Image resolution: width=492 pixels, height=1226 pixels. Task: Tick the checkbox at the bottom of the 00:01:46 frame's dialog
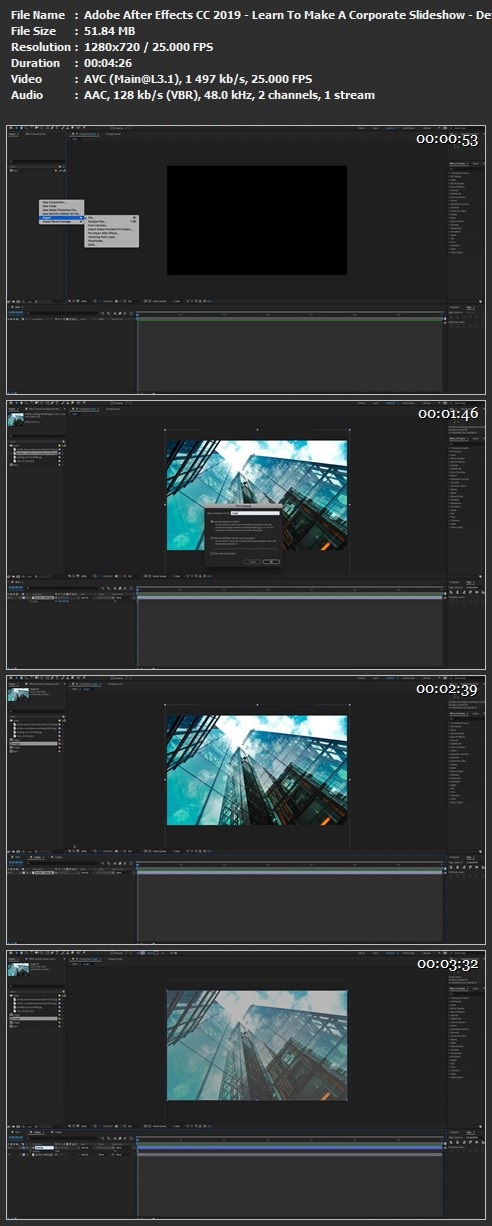click(x=212, y=553)
